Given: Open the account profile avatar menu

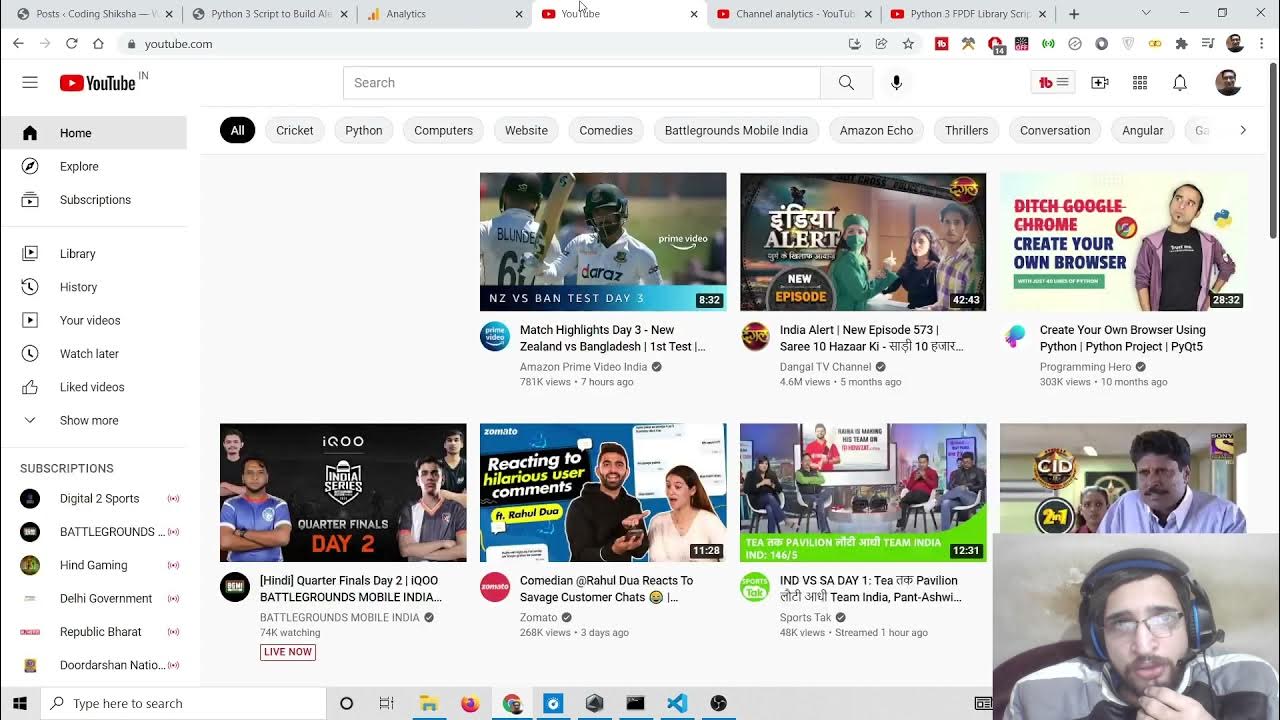Looking at the screenshot, I should [x=1228, y=83].
